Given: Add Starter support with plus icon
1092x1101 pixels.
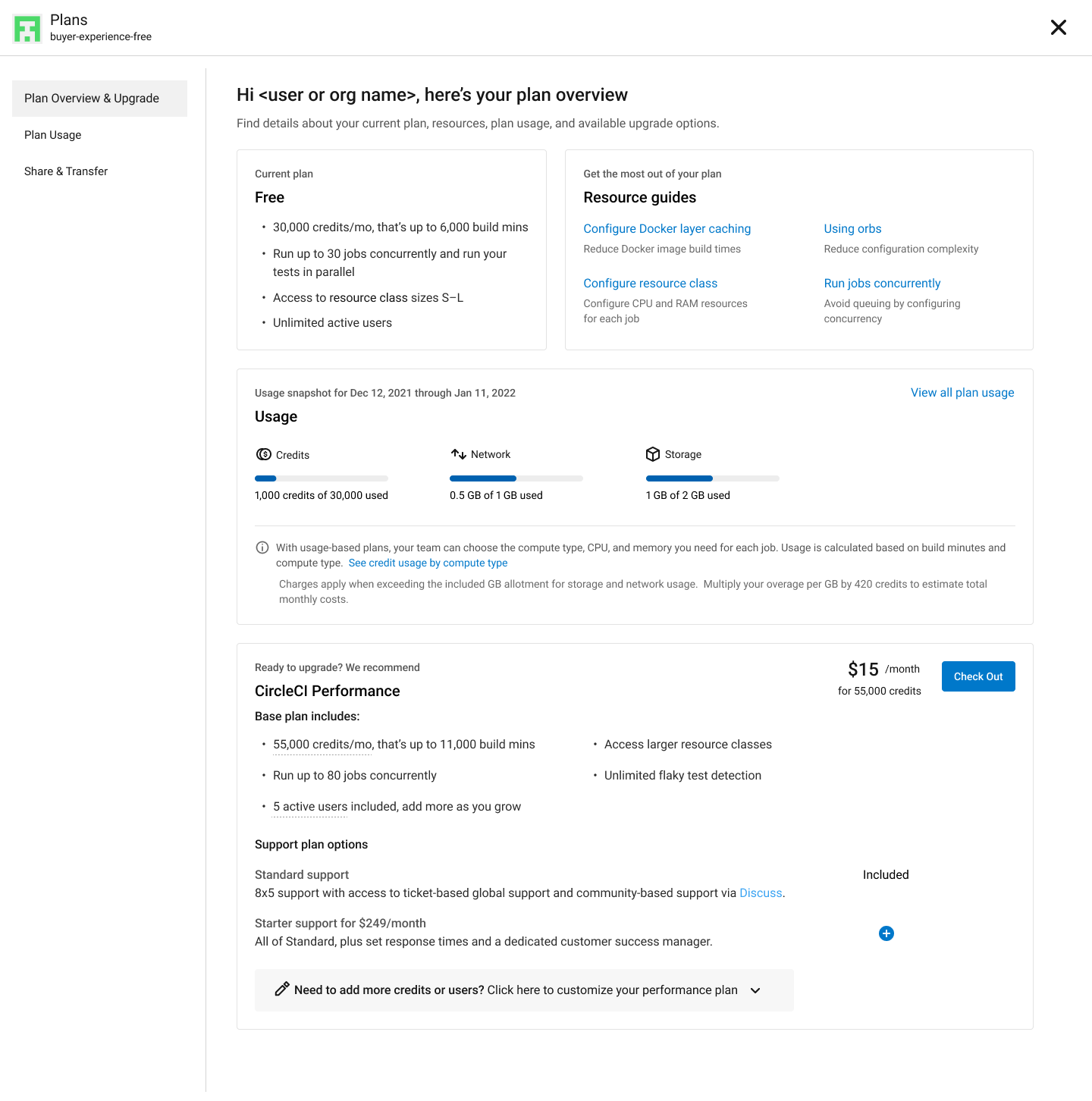Looking at the screenshot, I should point(886,933).
